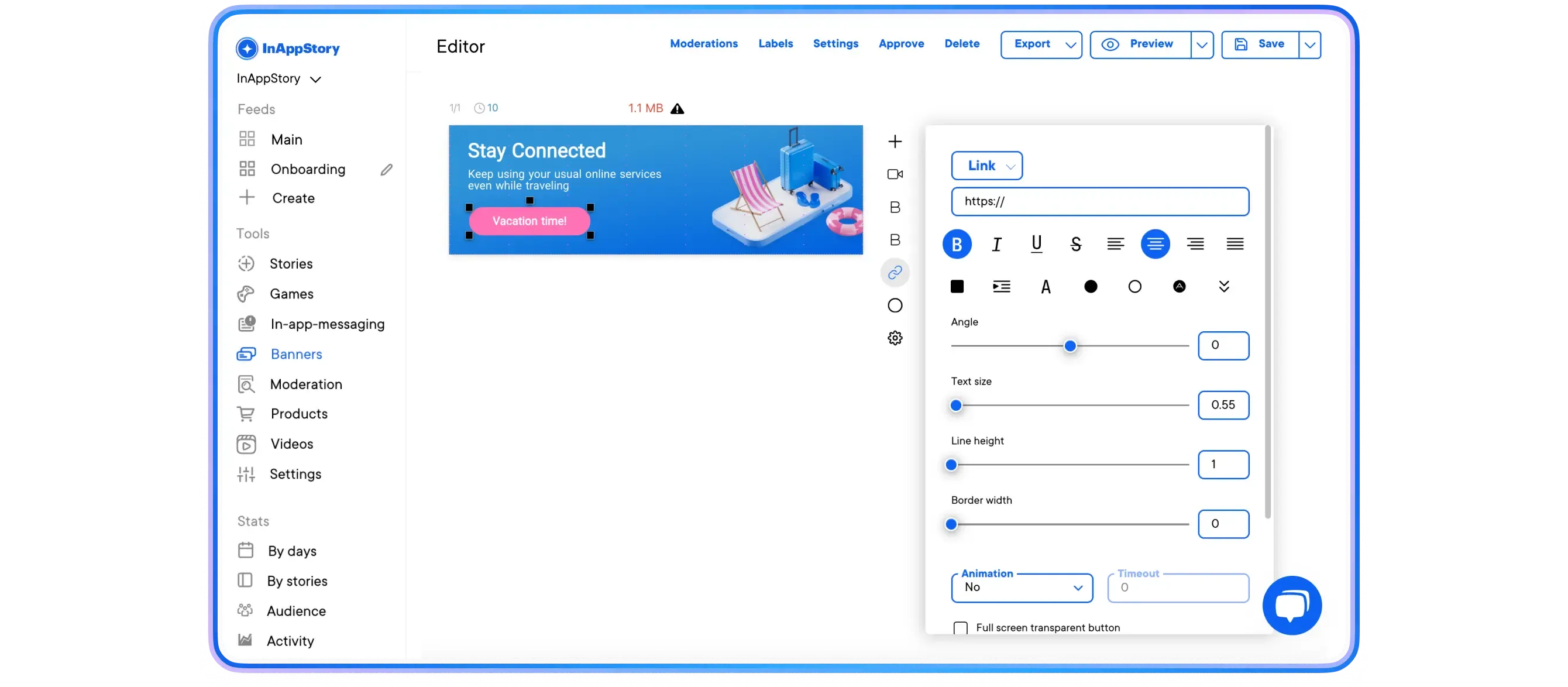Viewport: 1568px width, 687px height.
Task: Expand the Save options arrow
Action: [1309, 44]
